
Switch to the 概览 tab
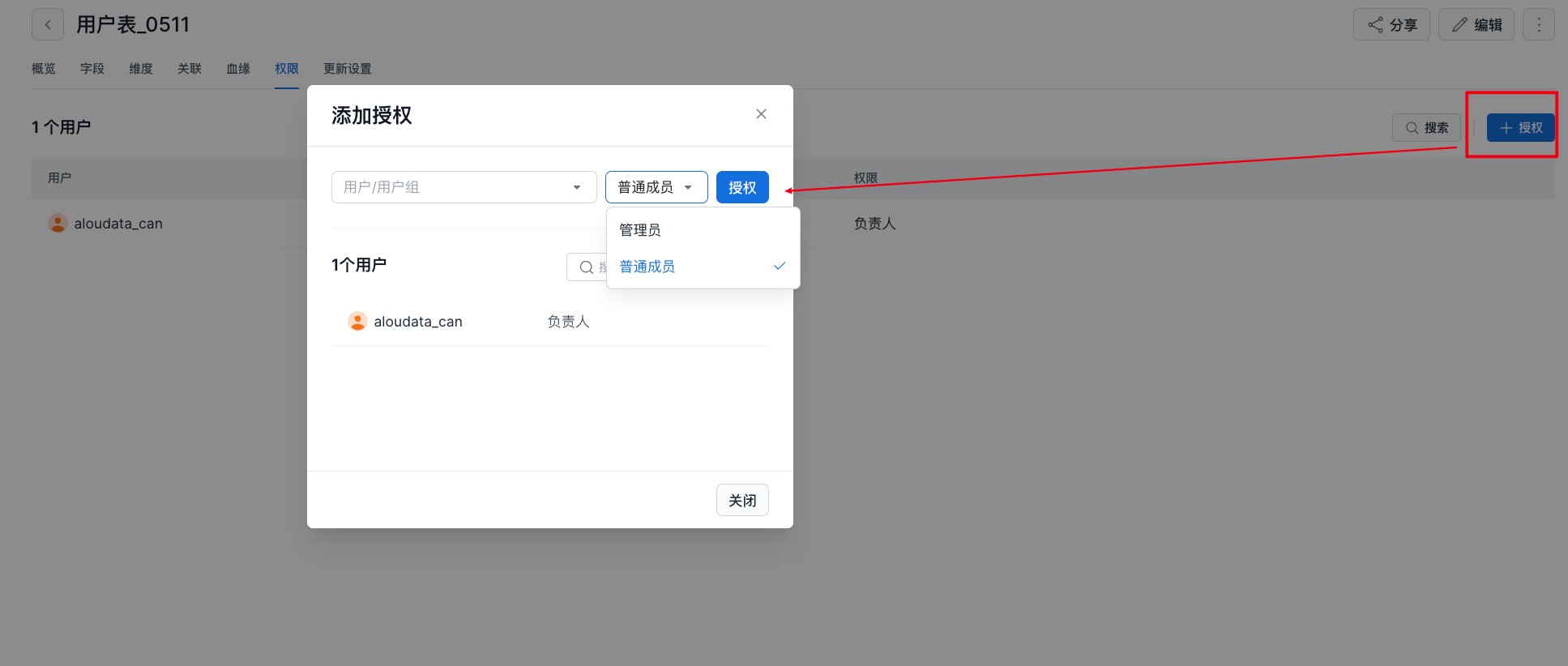pyautogui.click(x=44, y=69)
